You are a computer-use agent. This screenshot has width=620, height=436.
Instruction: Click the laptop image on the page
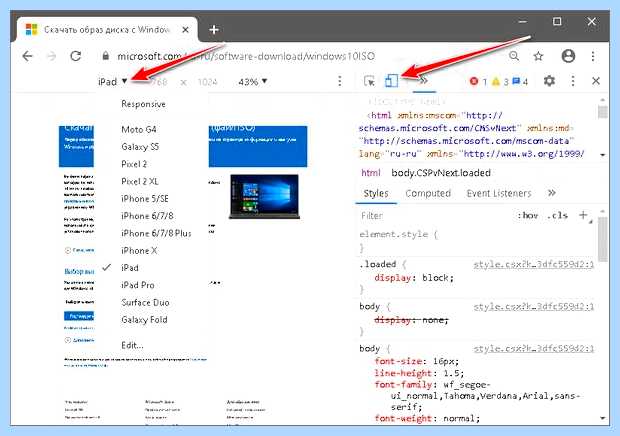(x=265, y=196)
